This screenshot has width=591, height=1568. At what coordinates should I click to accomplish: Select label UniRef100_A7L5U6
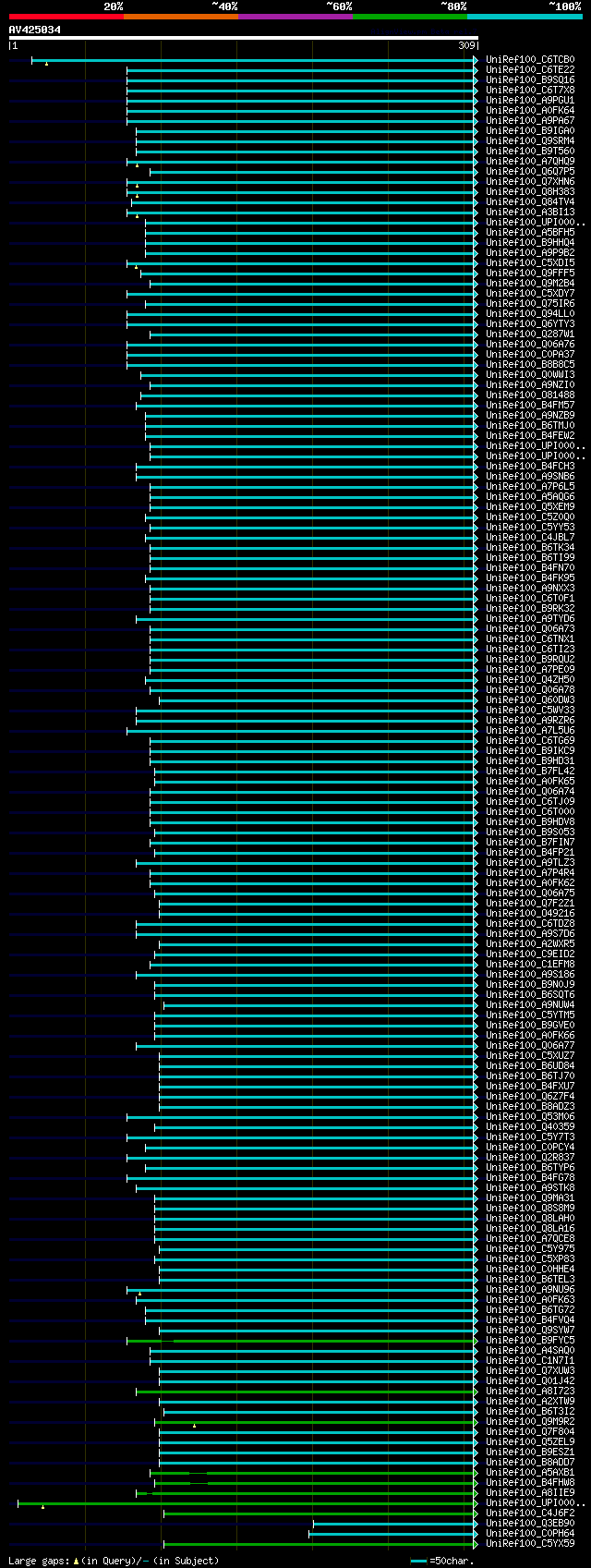tap(530, 731)
